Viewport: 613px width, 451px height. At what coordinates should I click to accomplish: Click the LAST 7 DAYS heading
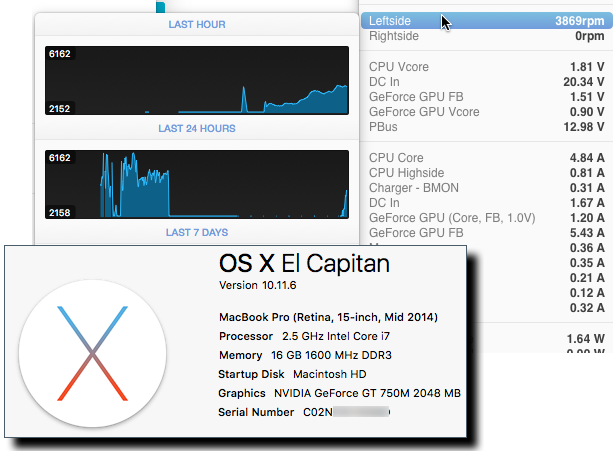[x=197, y=233]
